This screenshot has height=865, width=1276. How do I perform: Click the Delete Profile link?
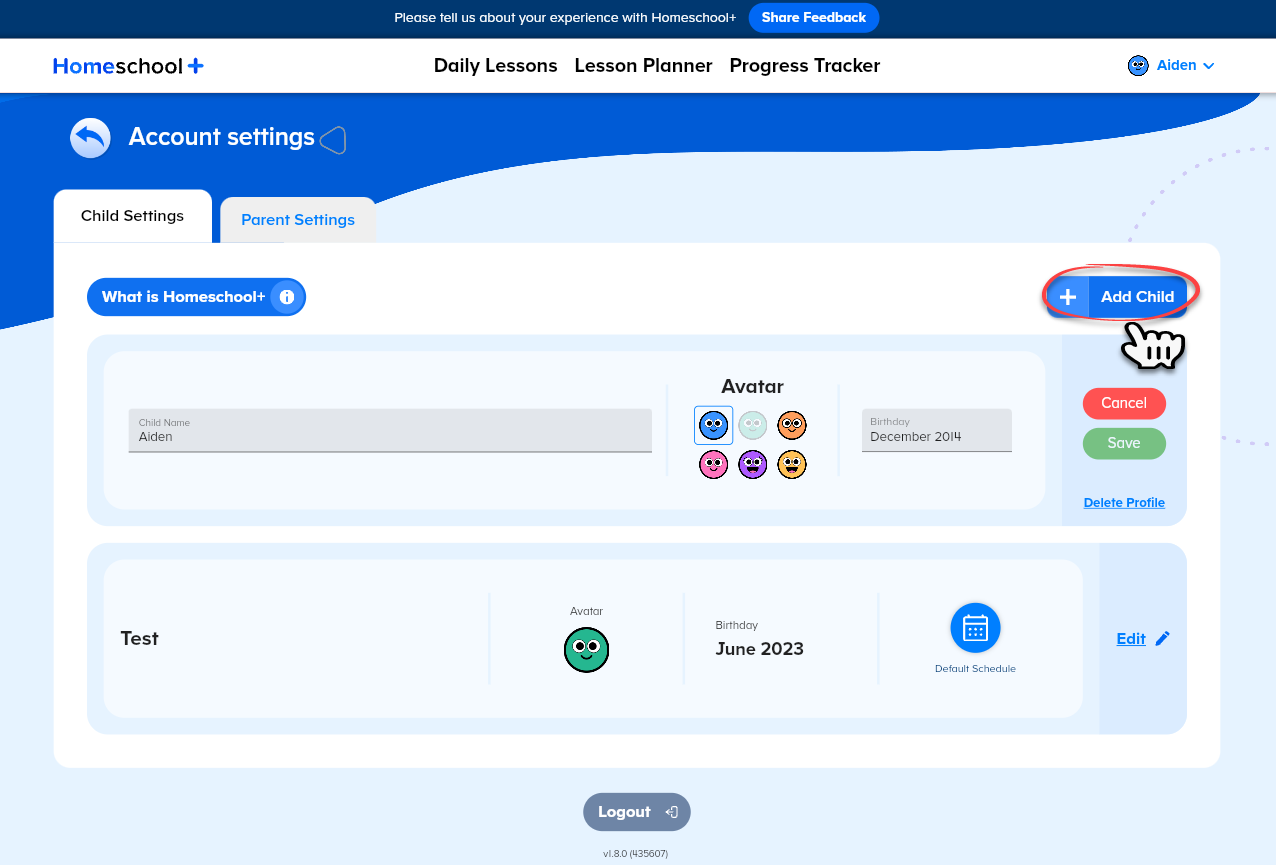click(1124, 503)
